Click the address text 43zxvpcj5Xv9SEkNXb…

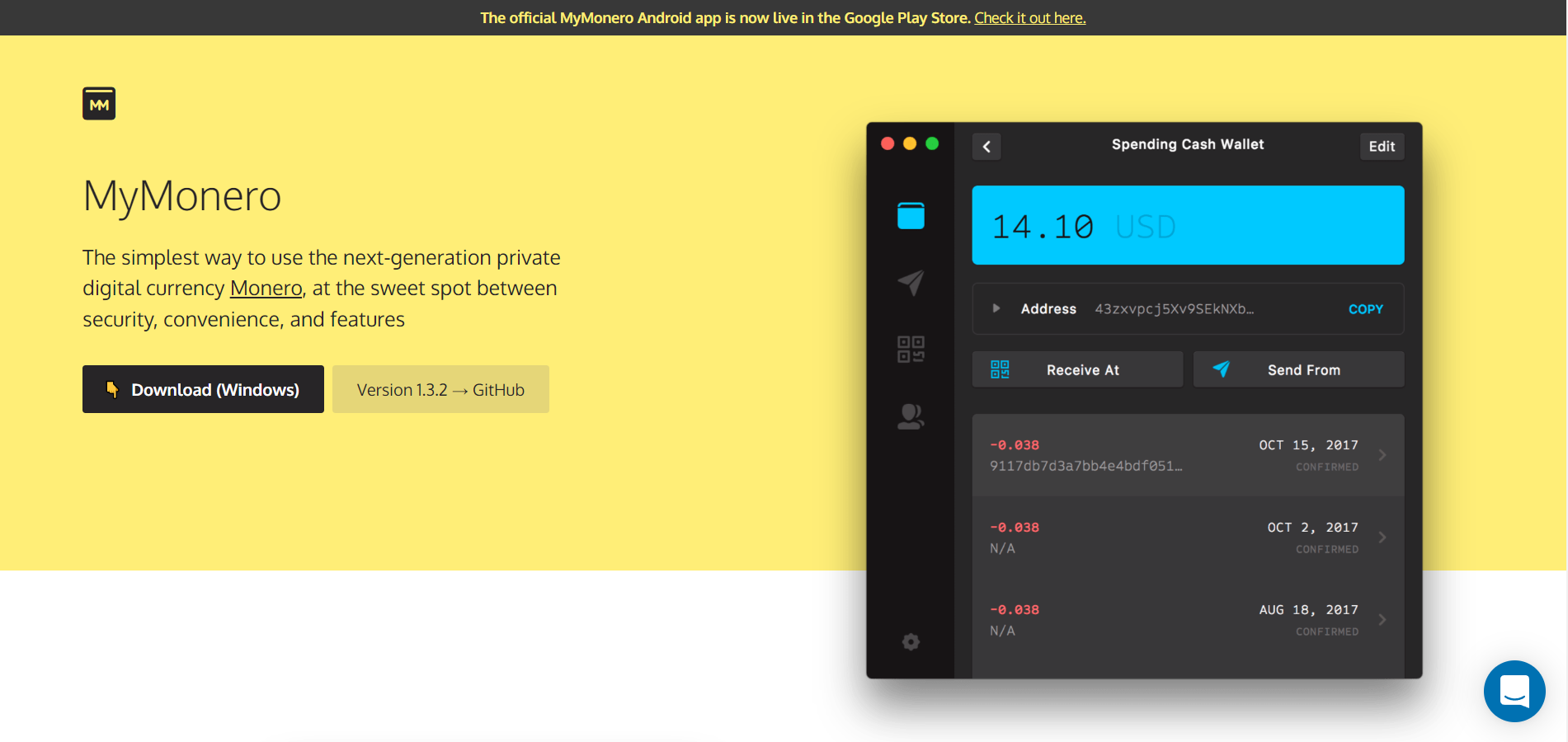tap(1174, 309)
